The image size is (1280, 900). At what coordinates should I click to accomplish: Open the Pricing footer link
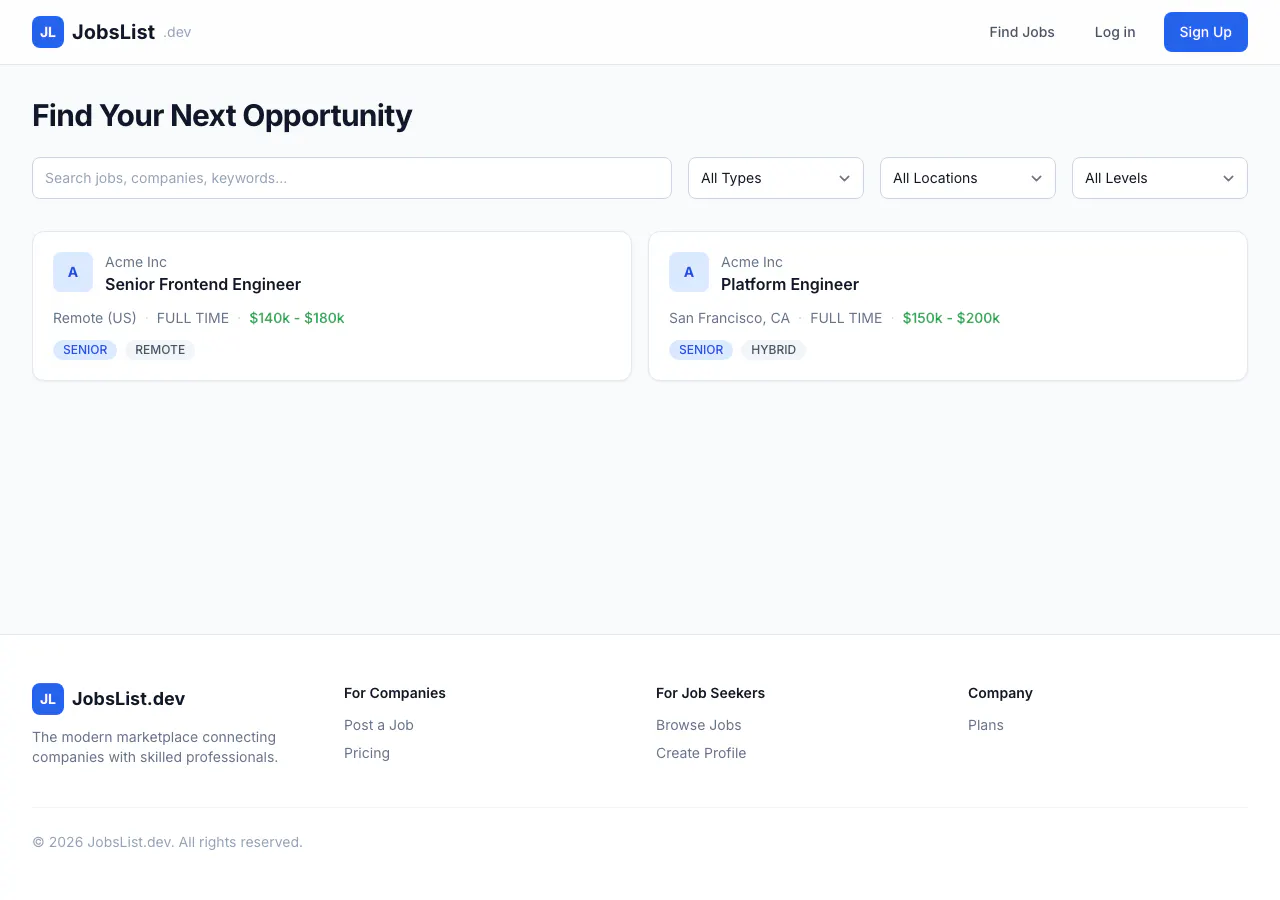pos(367,753)
